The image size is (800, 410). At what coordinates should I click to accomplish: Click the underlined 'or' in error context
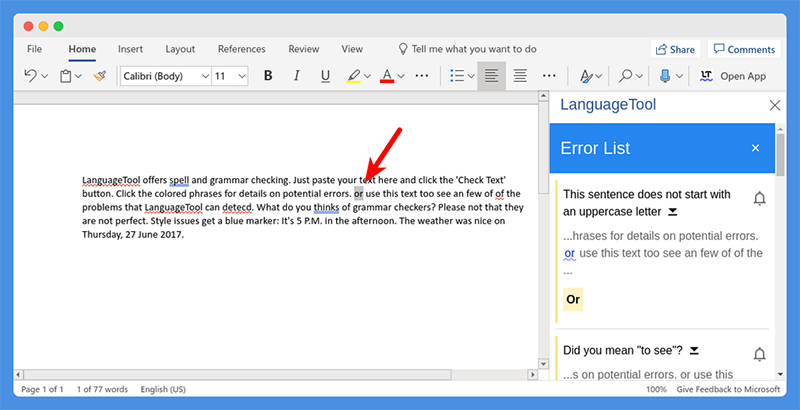(x=569, y=253)
